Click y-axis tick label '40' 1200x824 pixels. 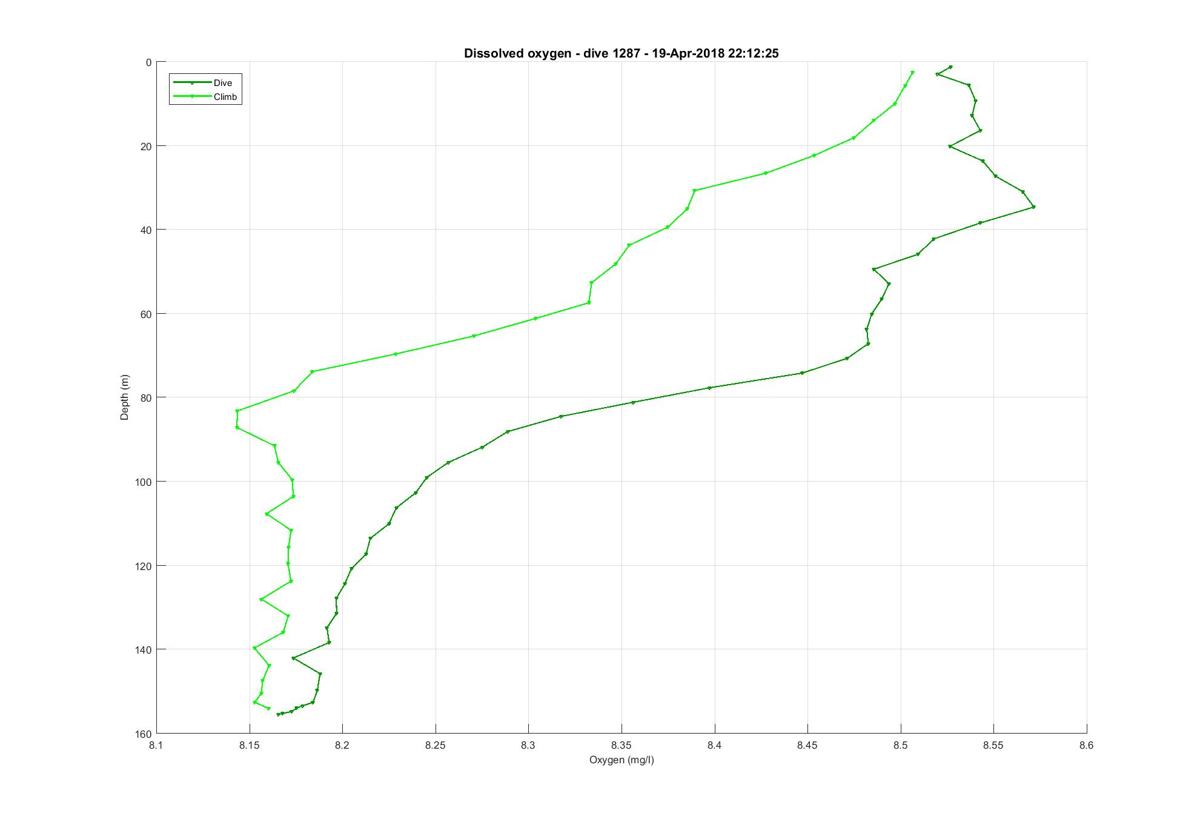click(x=146, y=230)
